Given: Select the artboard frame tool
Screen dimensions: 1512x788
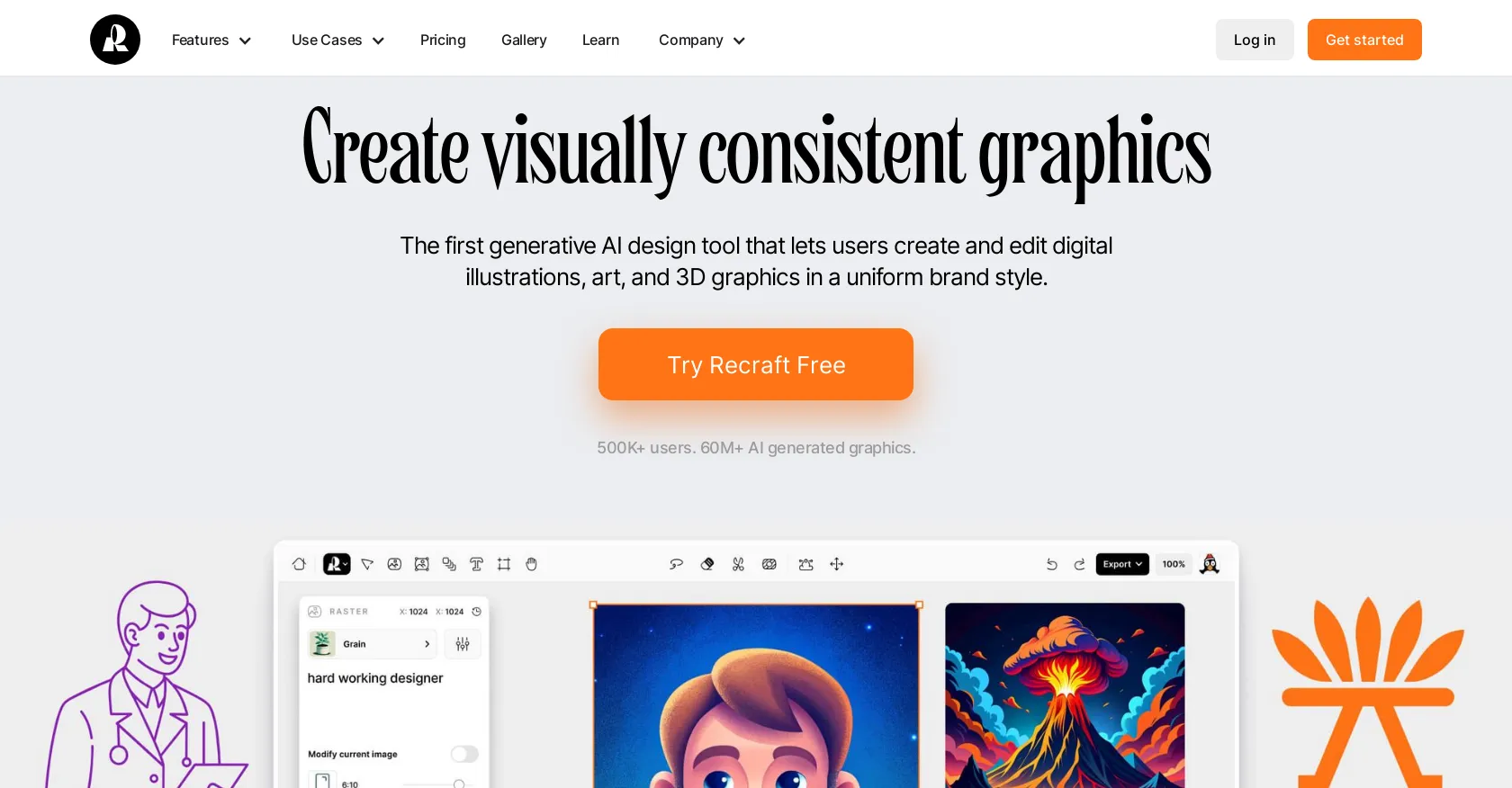Looking at the screenshot, I should pyautogui.click(x=504, y=564).
